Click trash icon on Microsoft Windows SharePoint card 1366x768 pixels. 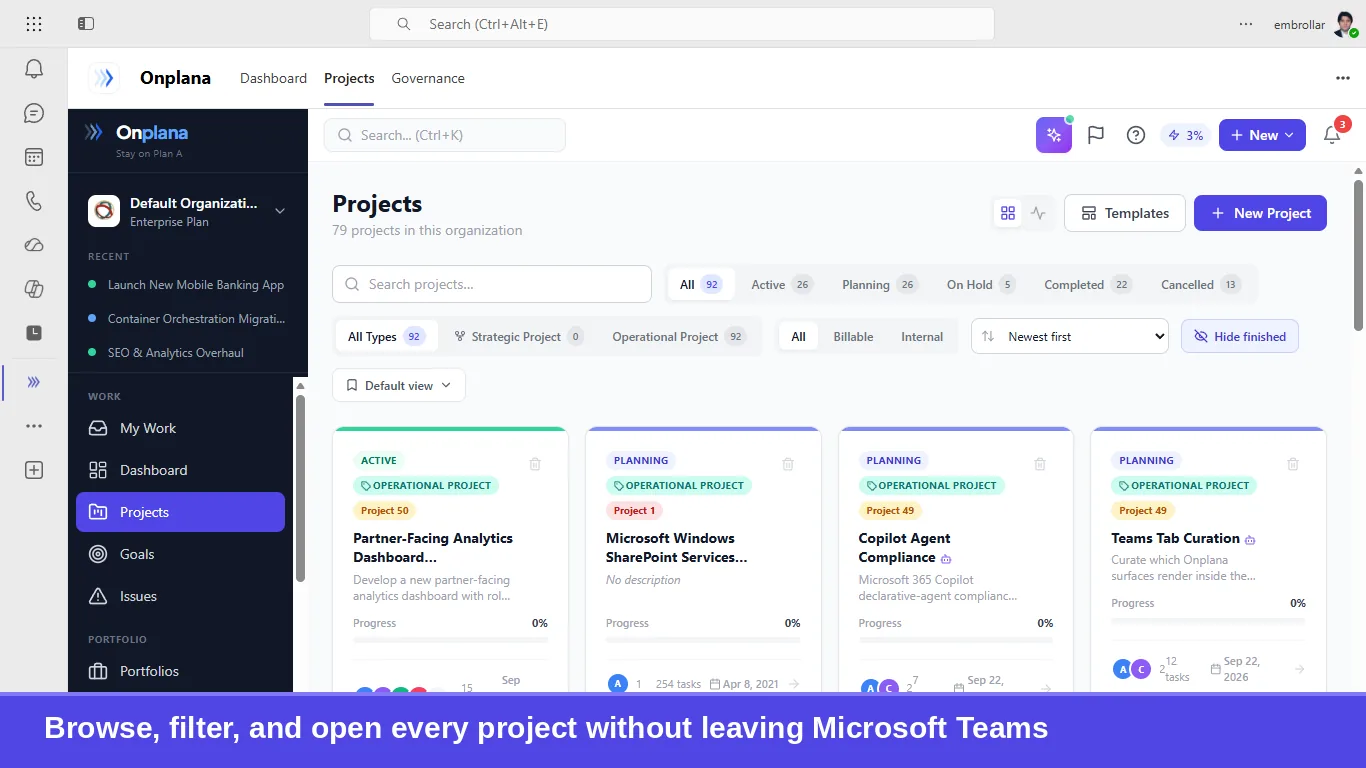point(788,464)
